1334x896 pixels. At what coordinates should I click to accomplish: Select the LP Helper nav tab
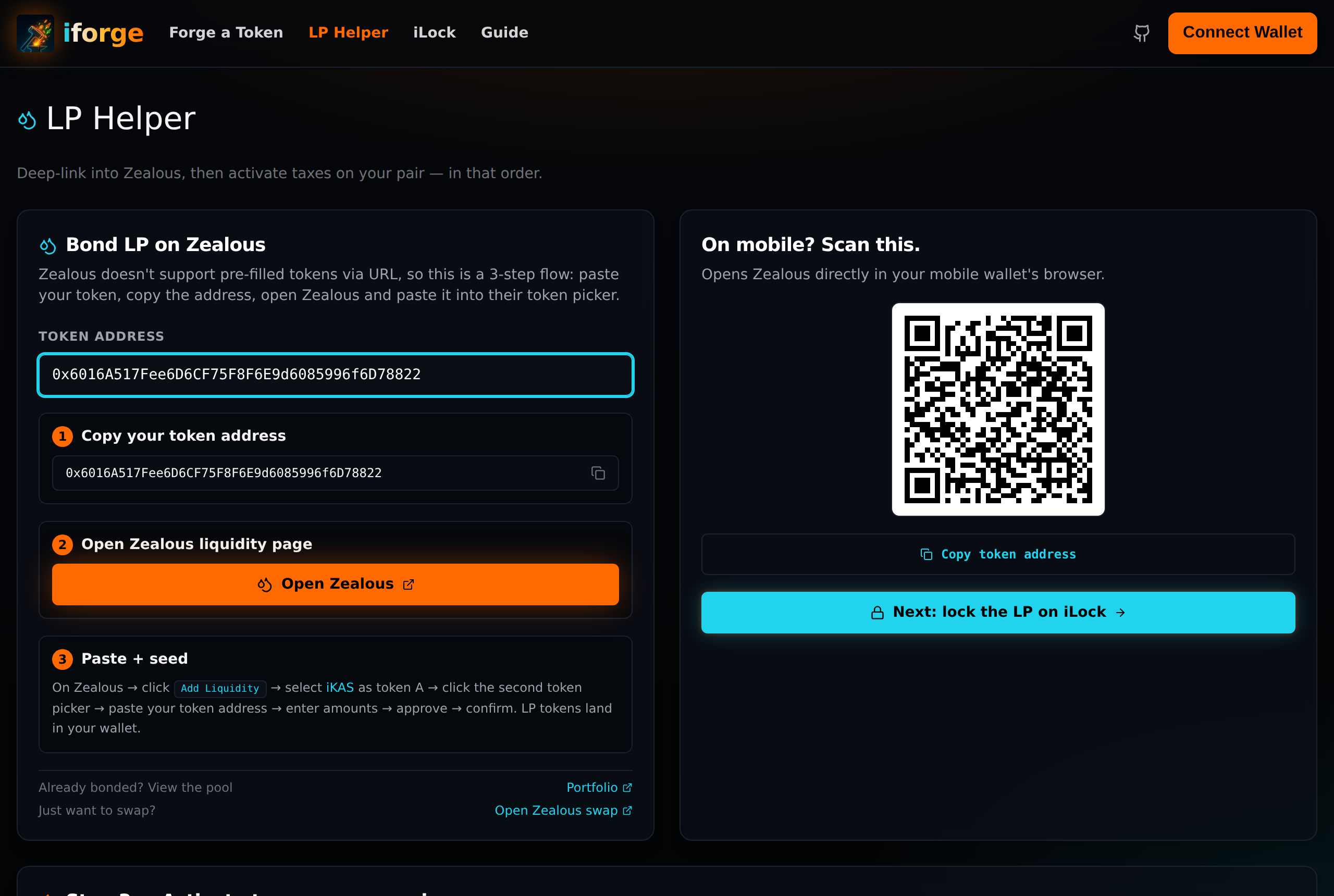pos(348,33)
